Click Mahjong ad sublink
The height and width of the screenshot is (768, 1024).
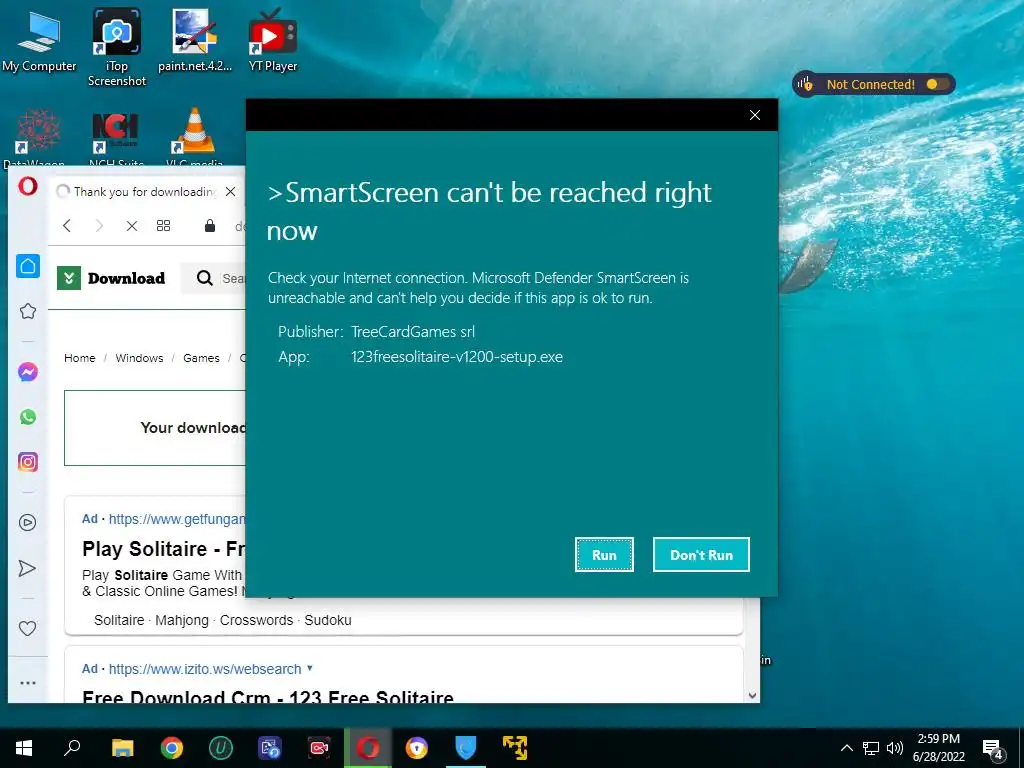pyautogui.click(x=182, y=620)
